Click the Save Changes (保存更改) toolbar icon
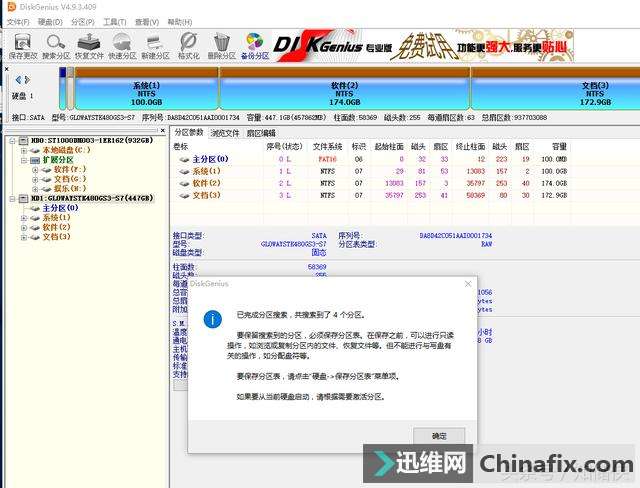The image size is (640, 488). pyautogui.click(x=23, y=46)
